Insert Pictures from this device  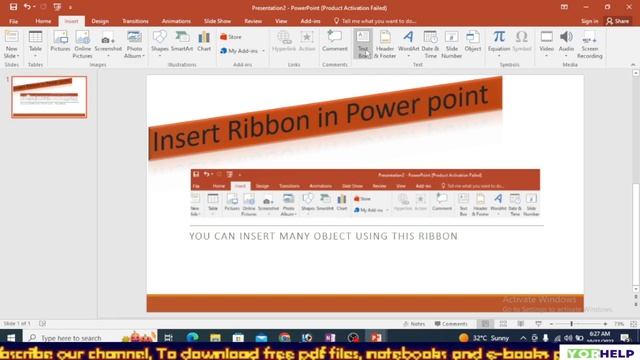(60, 41)
